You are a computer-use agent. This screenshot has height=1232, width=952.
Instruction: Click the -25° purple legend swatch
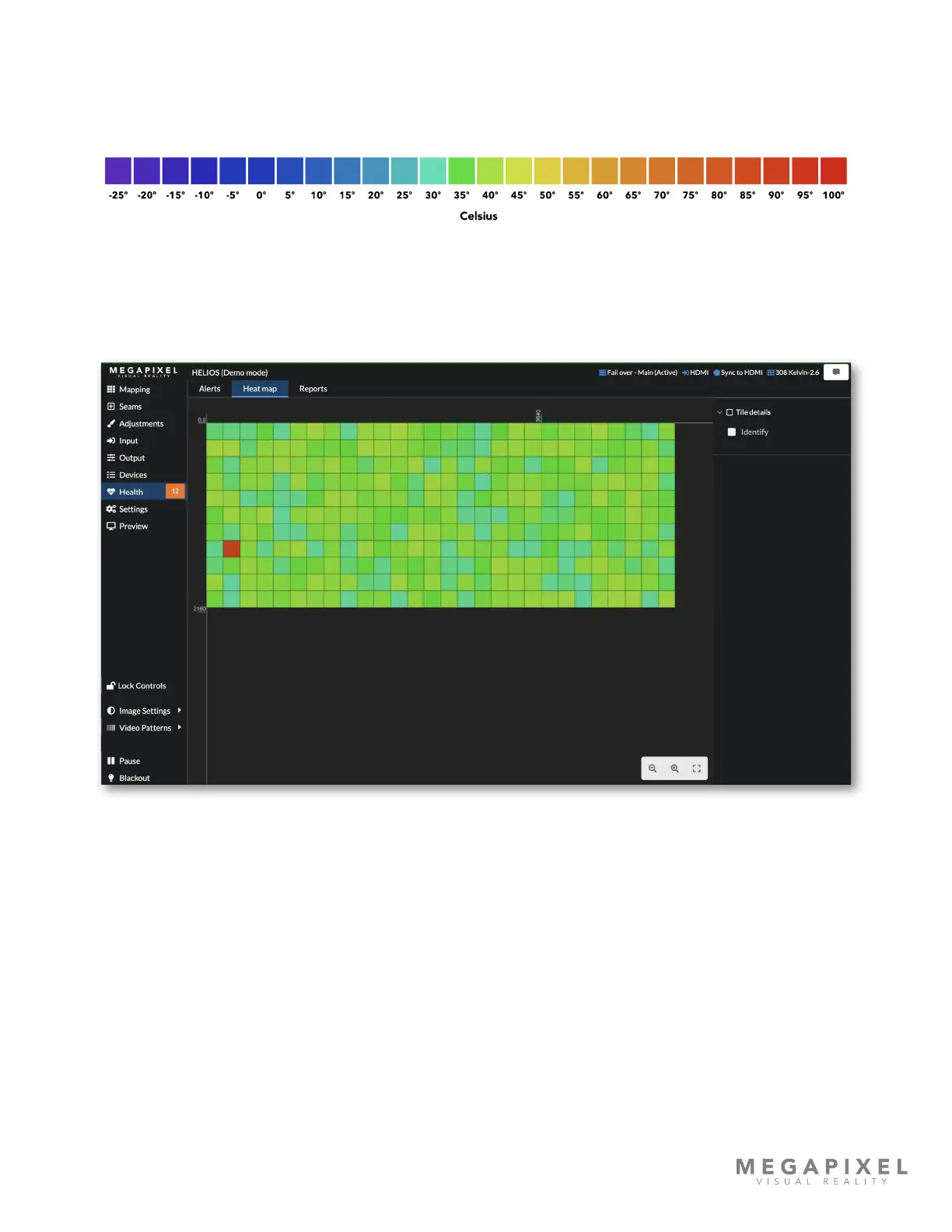[x=118, y=171]
